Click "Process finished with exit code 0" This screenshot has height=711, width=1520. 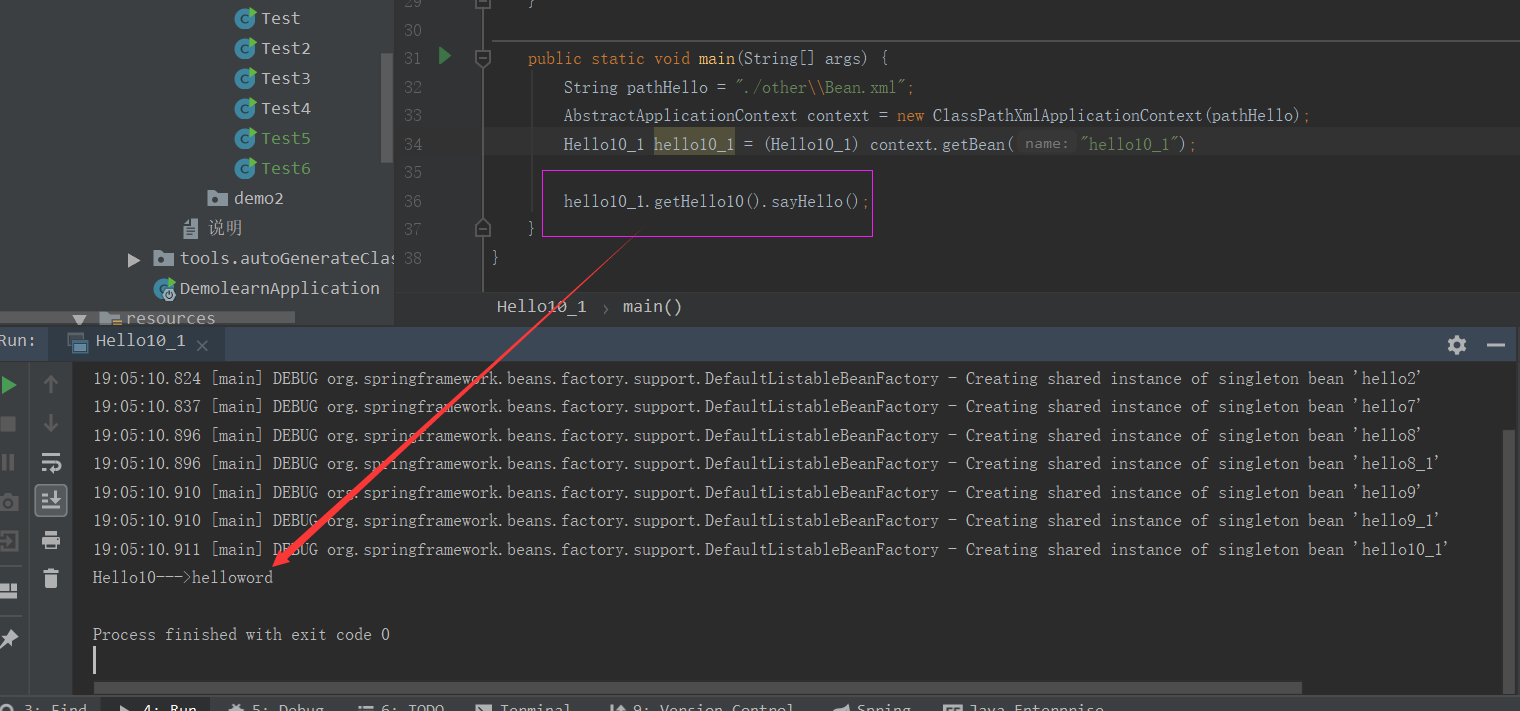241,634
